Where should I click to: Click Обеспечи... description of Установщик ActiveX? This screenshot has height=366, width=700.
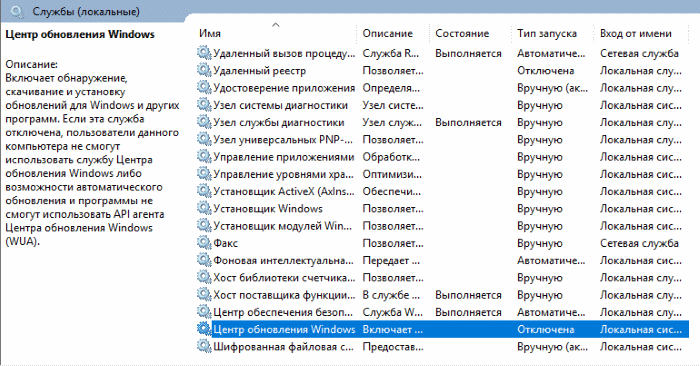click(391, 191)
